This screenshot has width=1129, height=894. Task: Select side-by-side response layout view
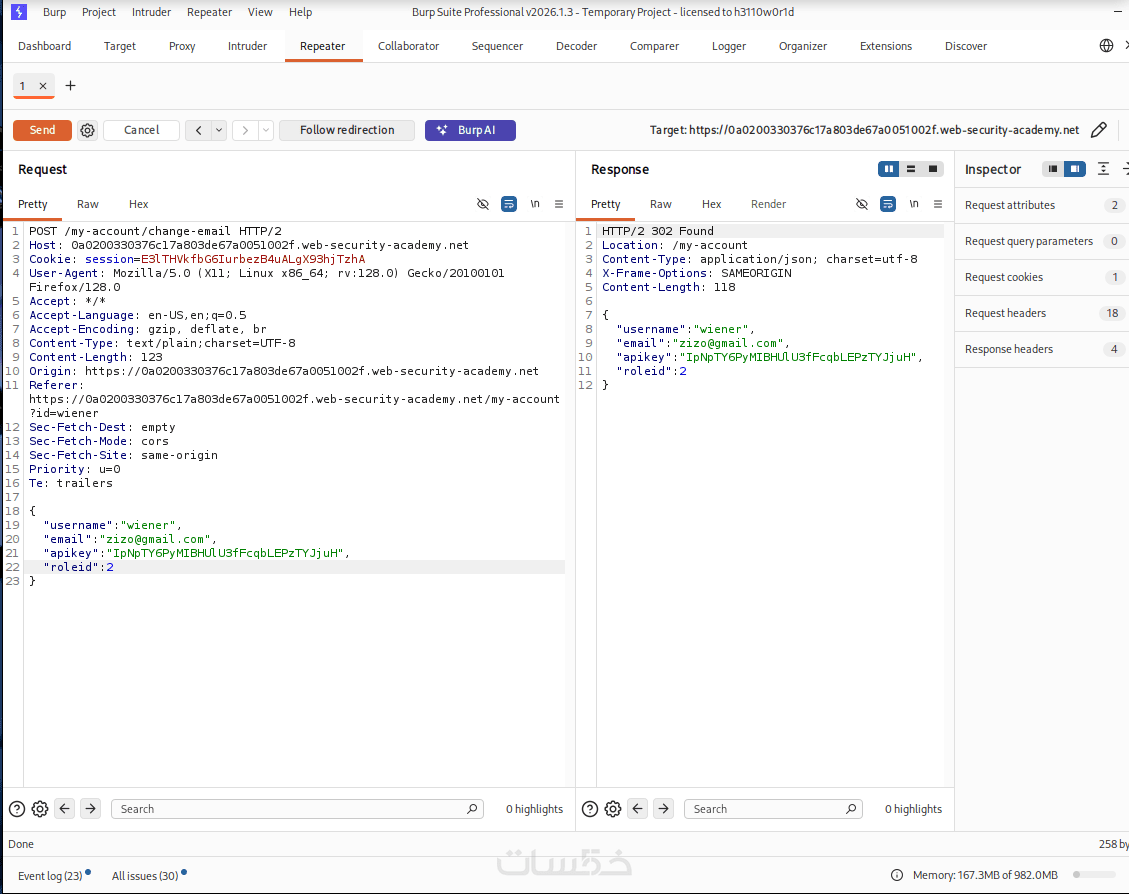888,169
